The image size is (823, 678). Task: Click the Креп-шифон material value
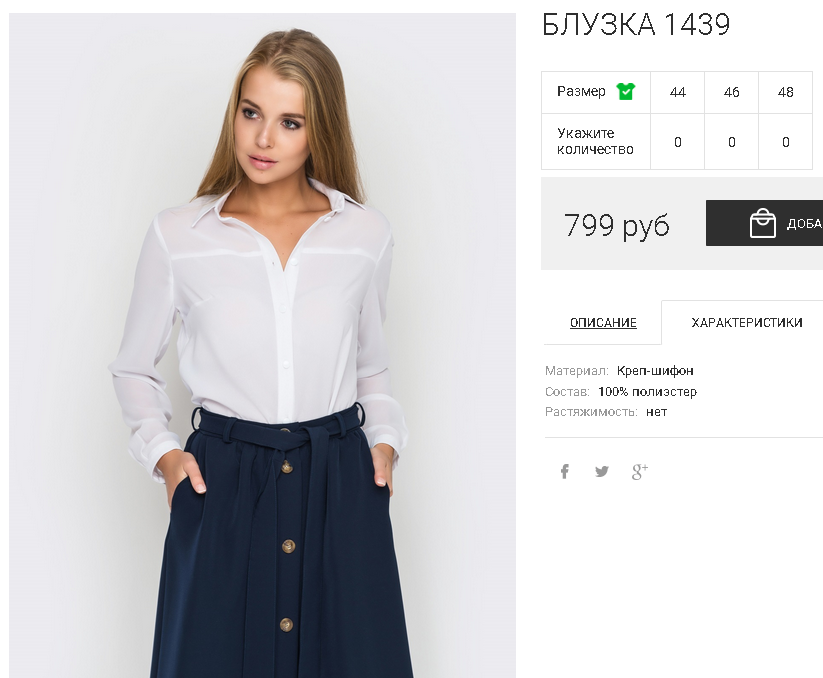655,370
